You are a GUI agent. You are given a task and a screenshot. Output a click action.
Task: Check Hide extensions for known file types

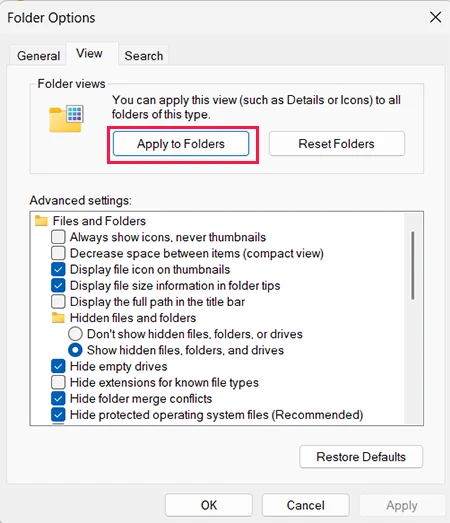pyautogui.click(x=58, y=382)
